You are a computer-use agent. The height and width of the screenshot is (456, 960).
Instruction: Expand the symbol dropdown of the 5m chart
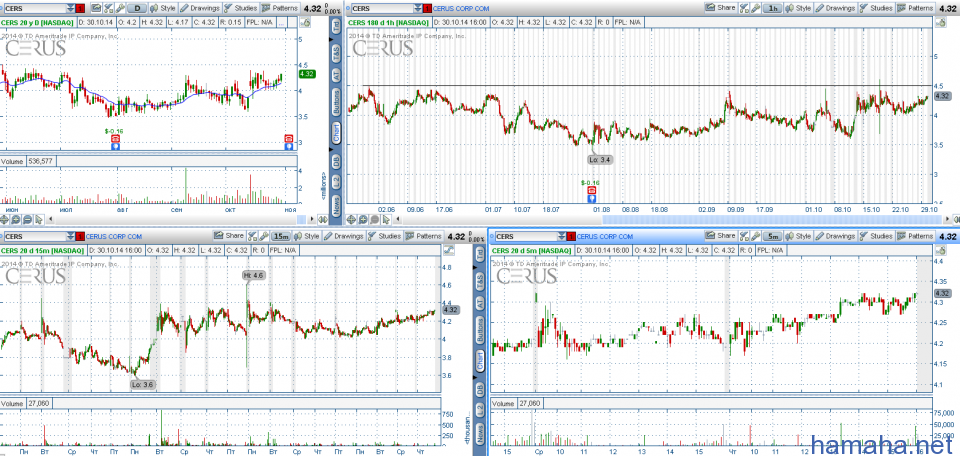(561, 236)
